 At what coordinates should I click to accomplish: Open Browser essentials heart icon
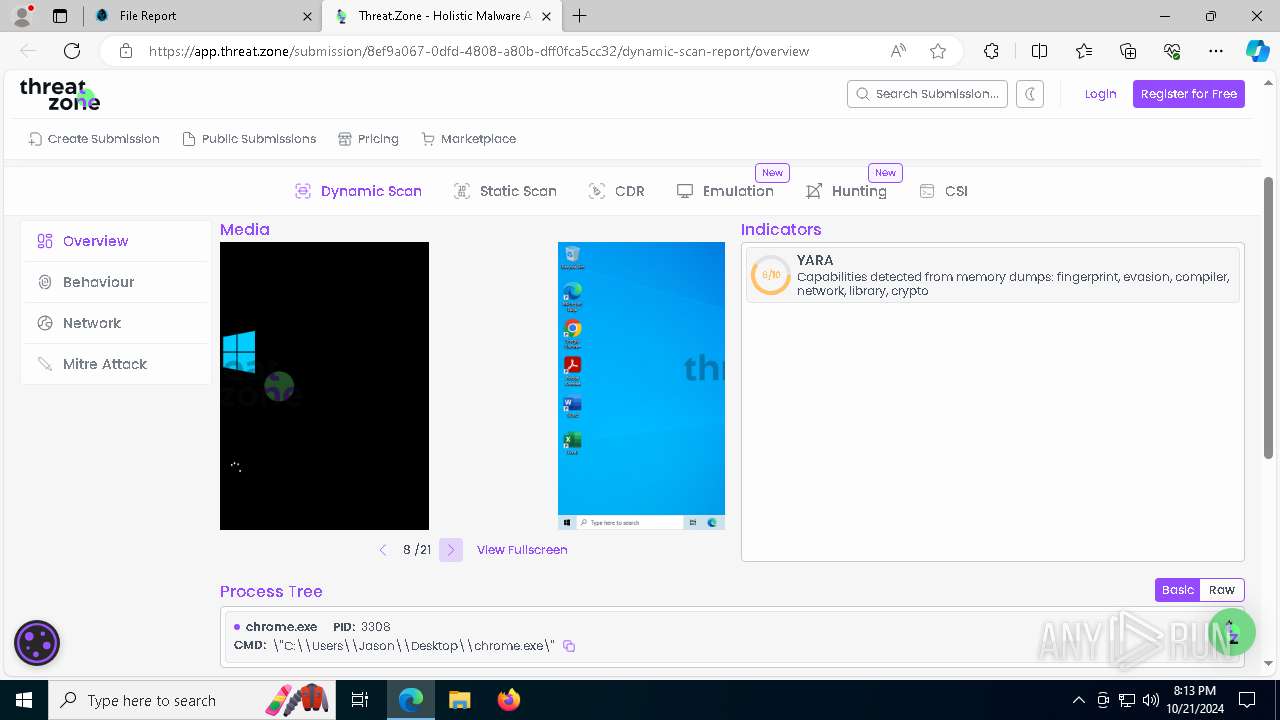point(1172,51)
